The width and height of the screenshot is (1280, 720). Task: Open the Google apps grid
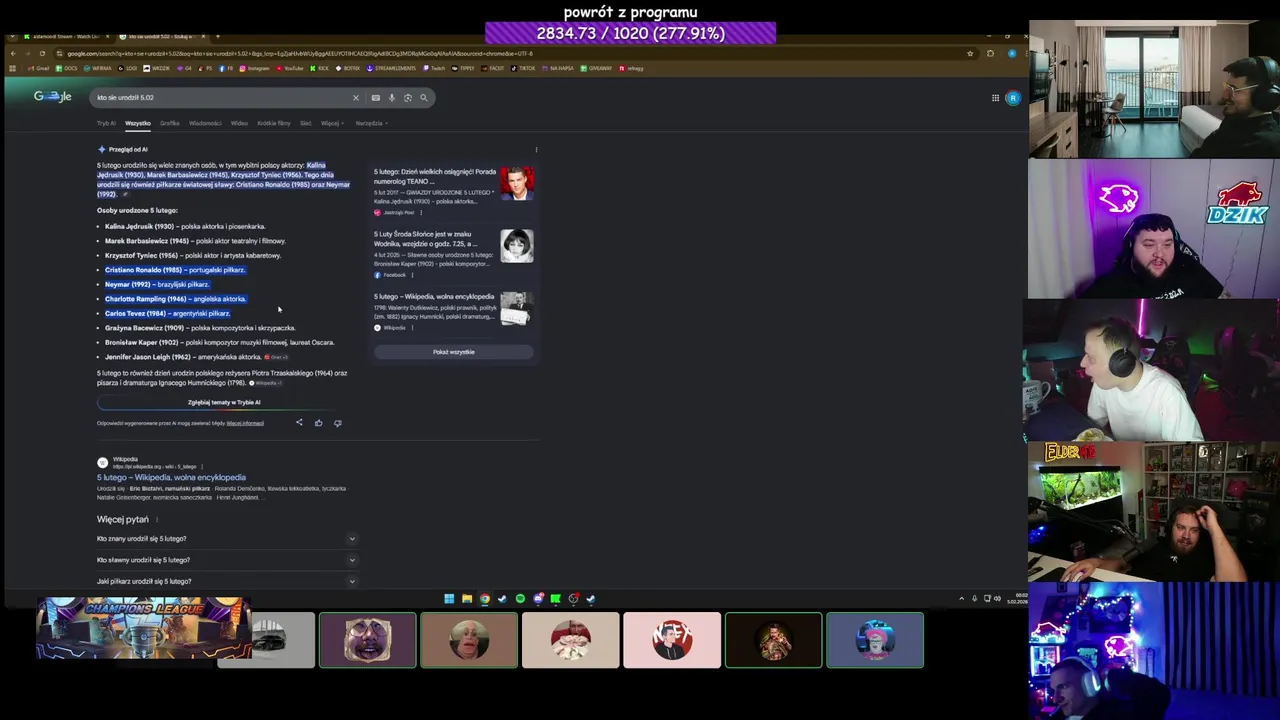pyautogui.click(x=995, y=98)
